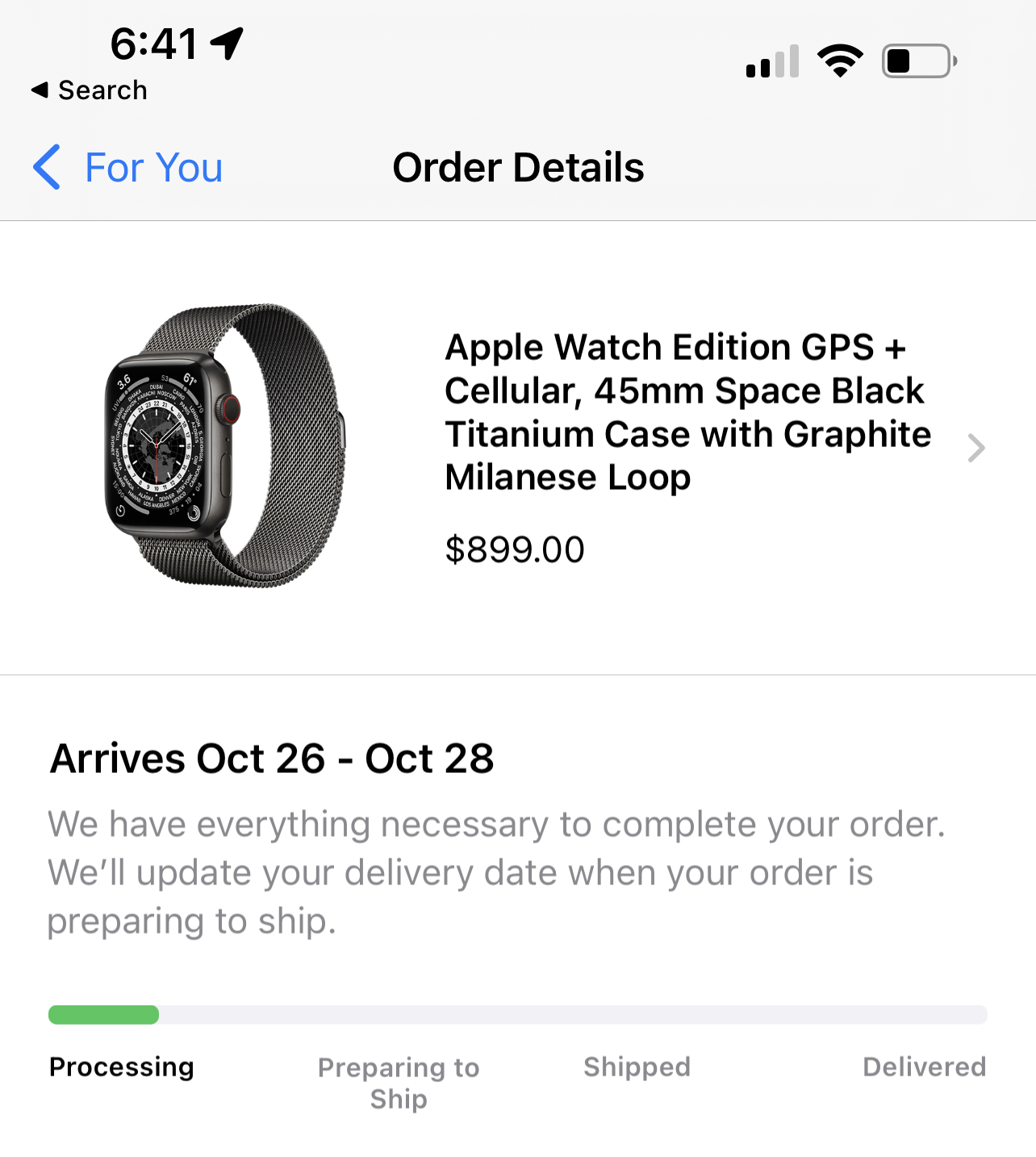Tap the Wi-Fi status icon
1036x1157 pixels.
coord(840,61)
